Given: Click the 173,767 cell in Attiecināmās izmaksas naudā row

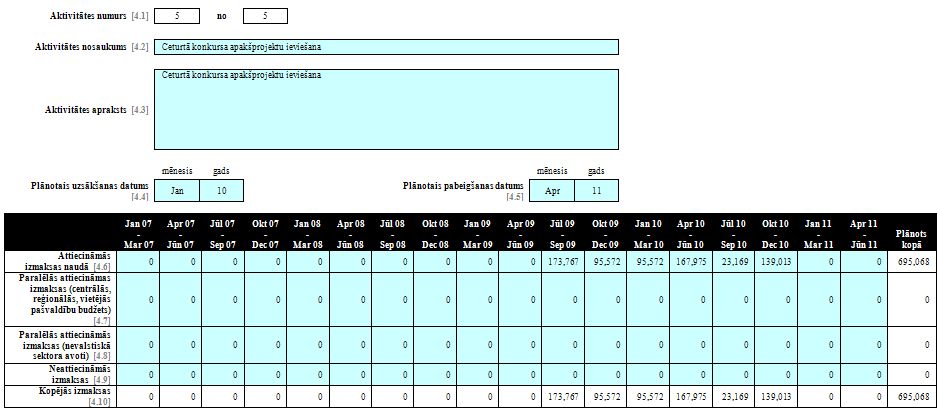Looking at the screenshot, I should pos(563,261).
